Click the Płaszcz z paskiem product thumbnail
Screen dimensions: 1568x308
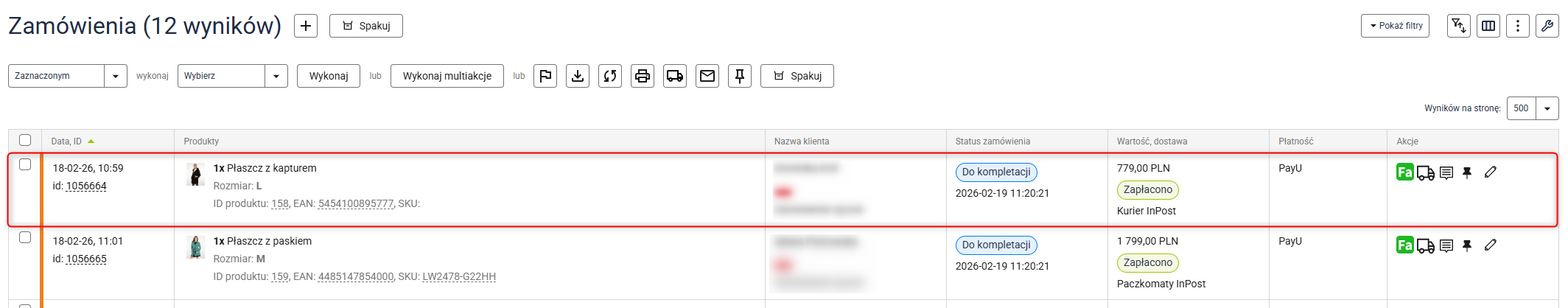[x=195, y=247]
